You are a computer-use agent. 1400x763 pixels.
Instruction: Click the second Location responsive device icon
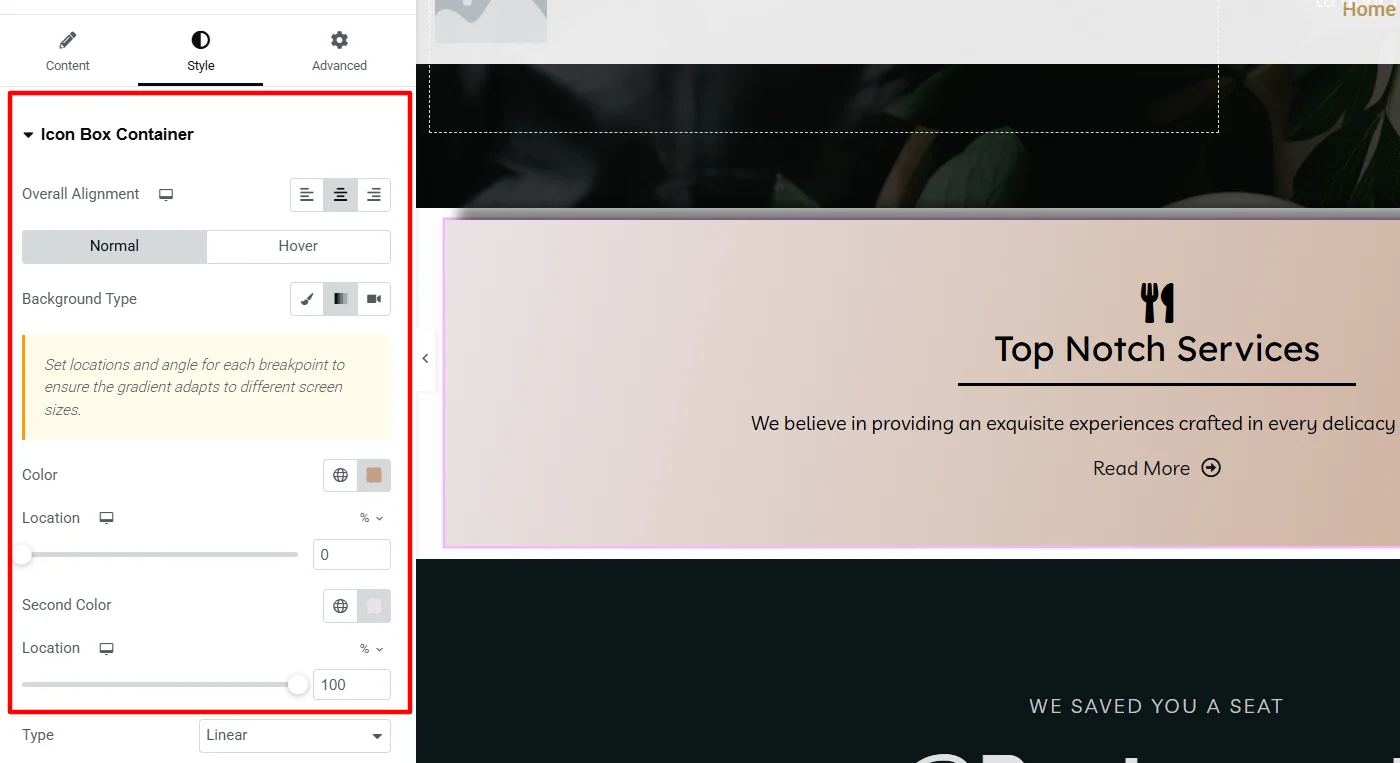[x=106, y=648]
